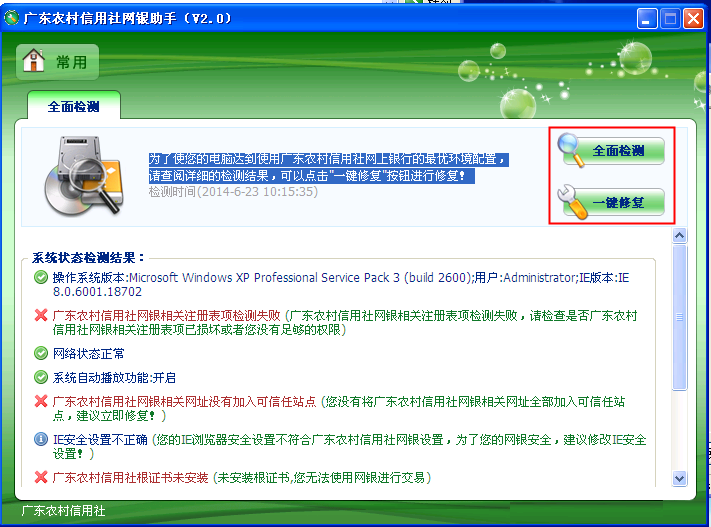Click the red X beside 根证书未安装
711x527 pixels.
click(41, 477)
